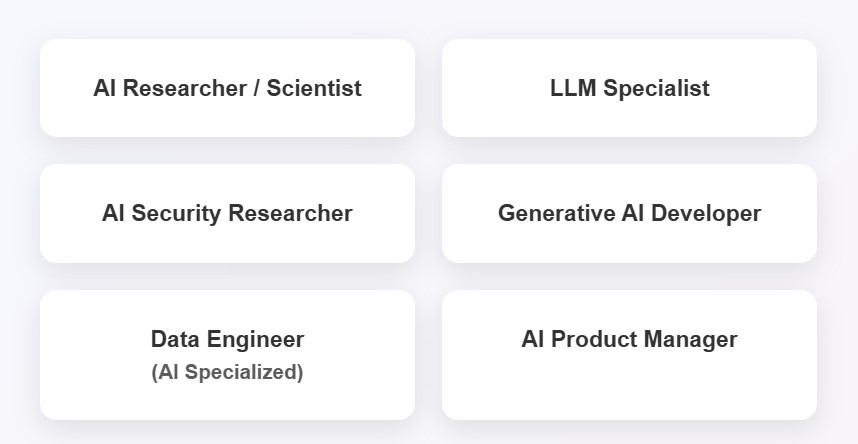
Task: Click the 'Data Engineer' heading text
Action: [x=227, y=339]
